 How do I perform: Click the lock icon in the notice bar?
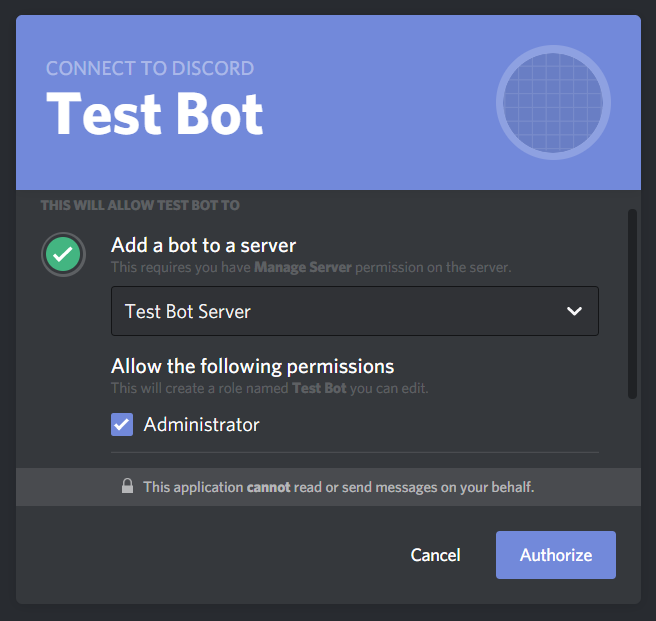[127, 487]
